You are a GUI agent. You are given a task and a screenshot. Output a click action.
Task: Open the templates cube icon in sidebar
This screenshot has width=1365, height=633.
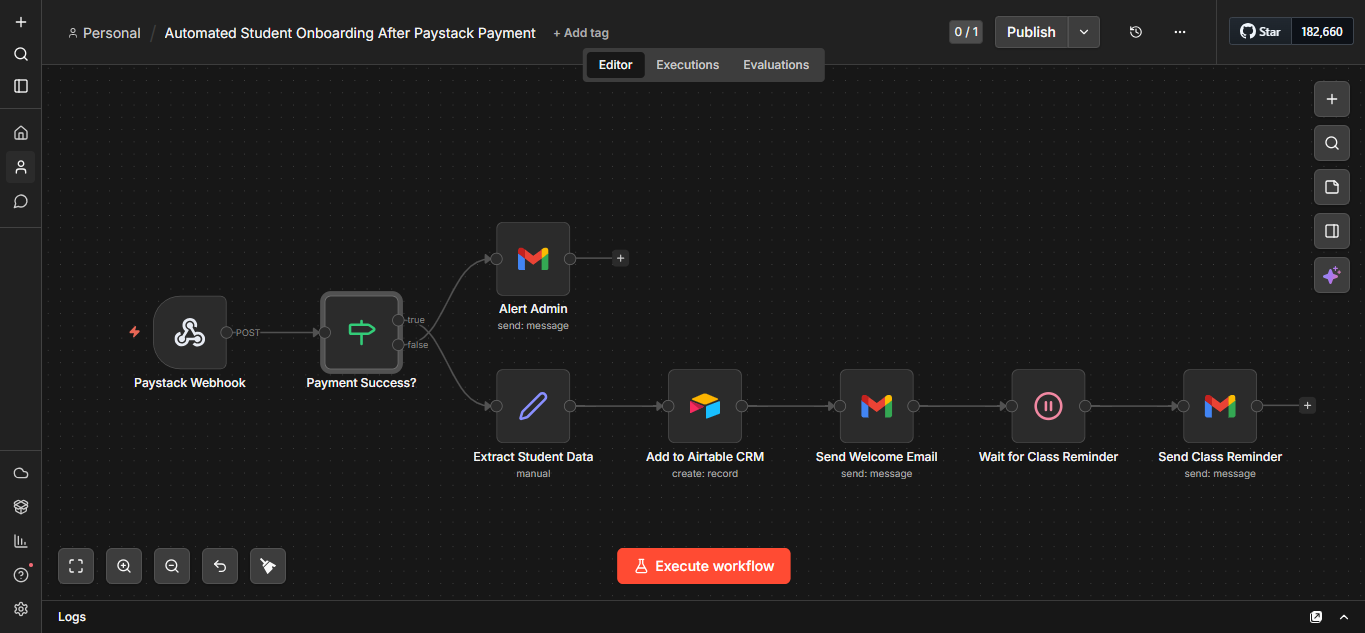pos(21,507)
